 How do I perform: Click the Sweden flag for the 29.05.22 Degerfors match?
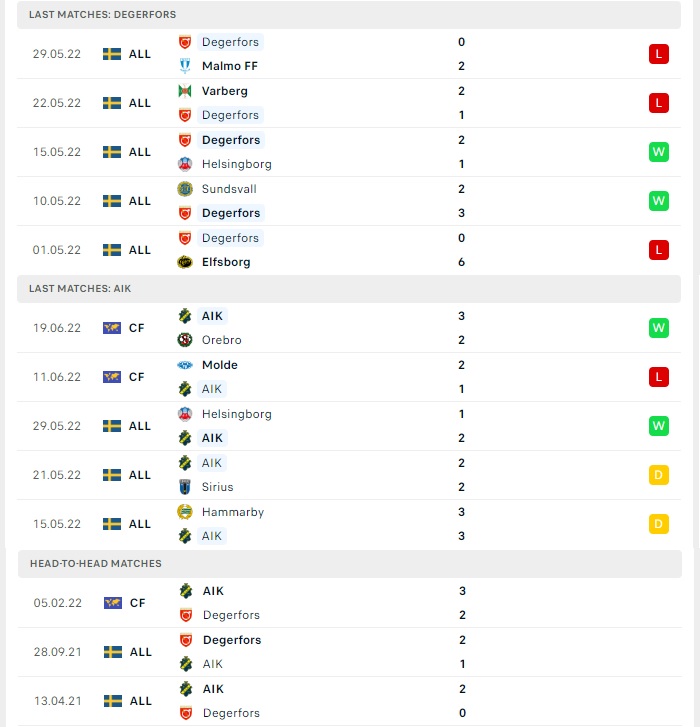[112, 54]
